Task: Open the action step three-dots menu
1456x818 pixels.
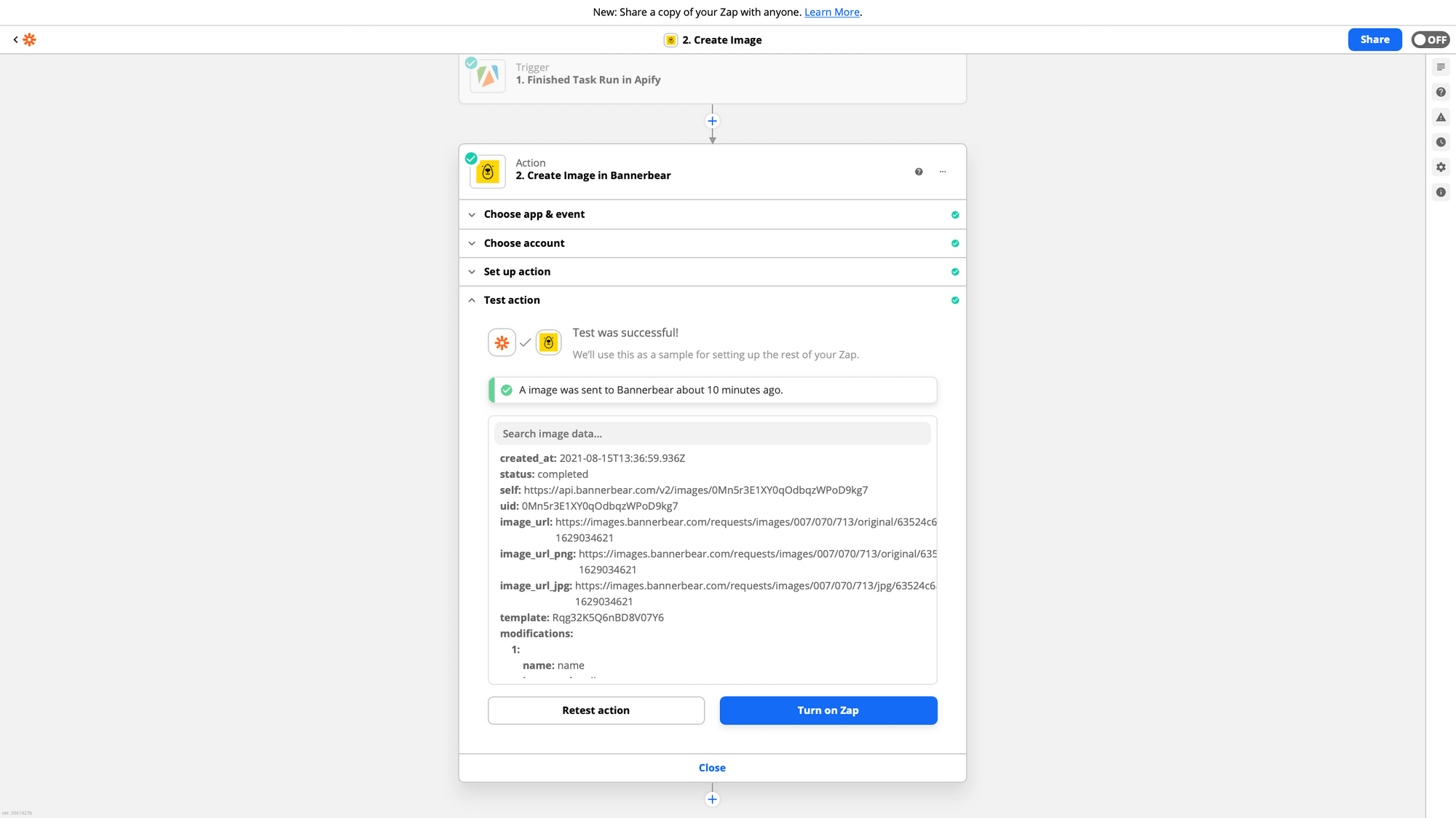Action: point(943,172)
